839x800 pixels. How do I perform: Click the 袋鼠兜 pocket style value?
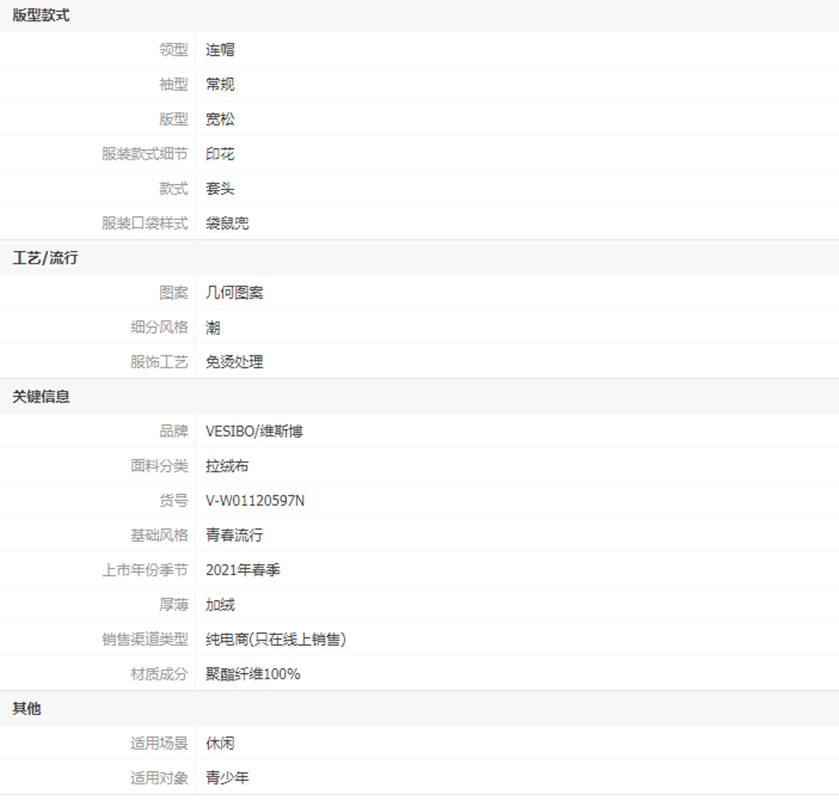[227, 223]
